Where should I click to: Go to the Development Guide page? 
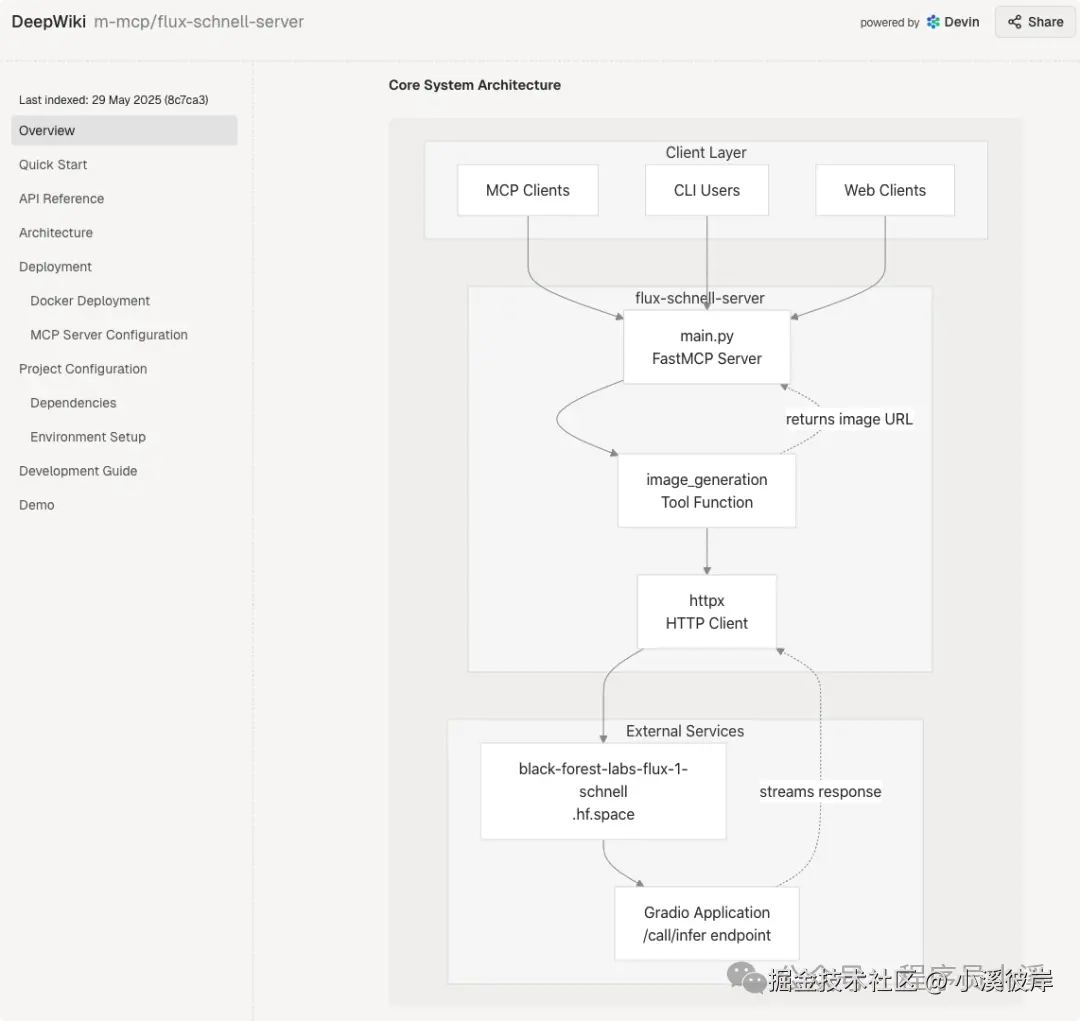(78, 471)
